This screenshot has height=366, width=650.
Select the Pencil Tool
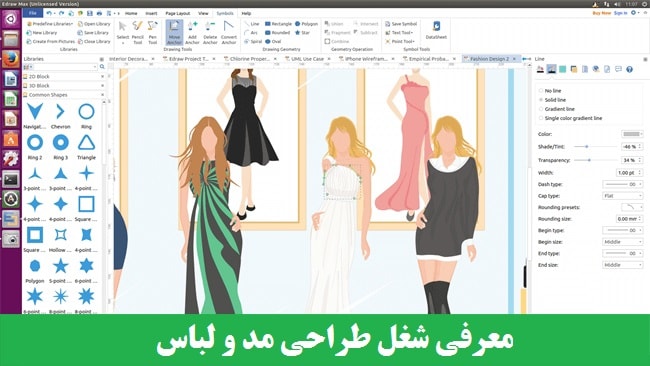coord(138,32)
